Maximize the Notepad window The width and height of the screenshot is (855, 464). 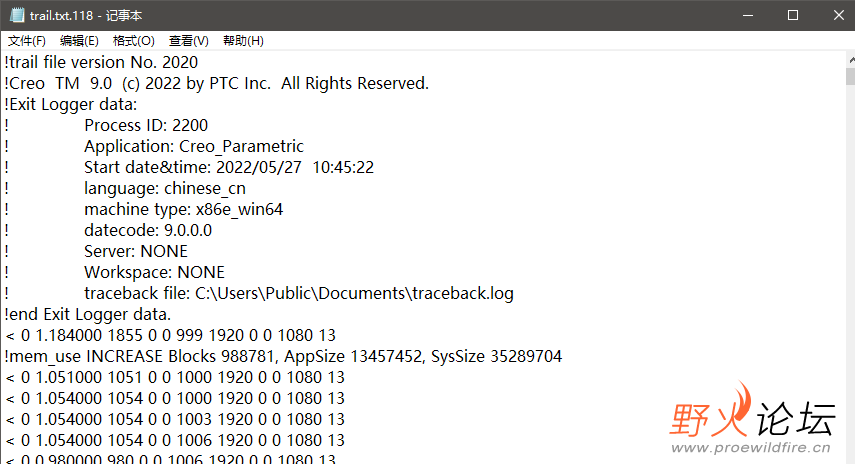tap(793, 15)
